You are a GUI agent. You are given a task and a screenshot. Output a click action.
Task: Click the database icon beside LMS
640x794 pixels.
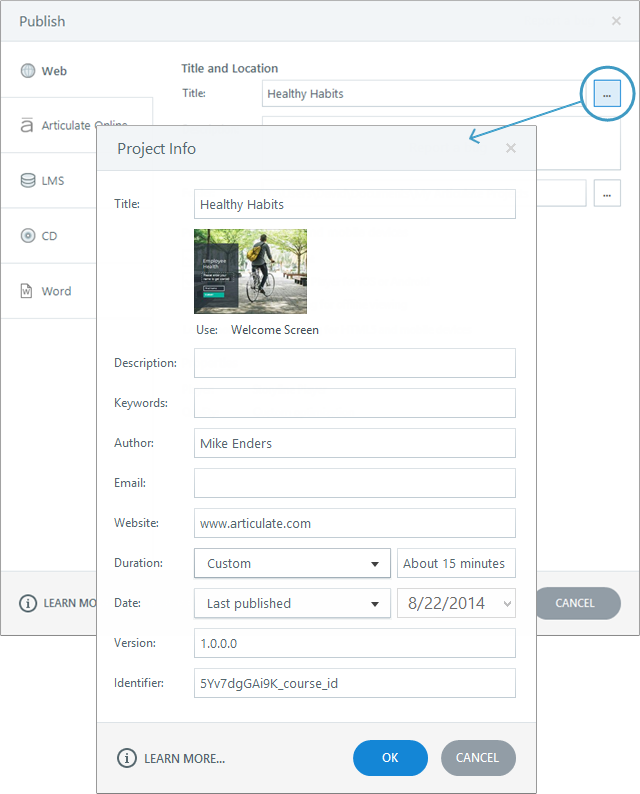[x=28, y=180]
